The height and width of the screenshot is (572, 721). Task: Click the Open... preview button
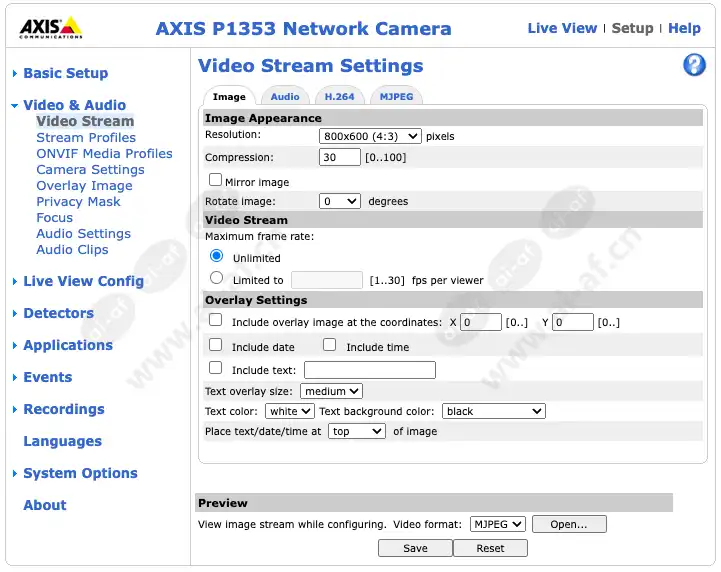pyautogui.click(x=569, y=524)
